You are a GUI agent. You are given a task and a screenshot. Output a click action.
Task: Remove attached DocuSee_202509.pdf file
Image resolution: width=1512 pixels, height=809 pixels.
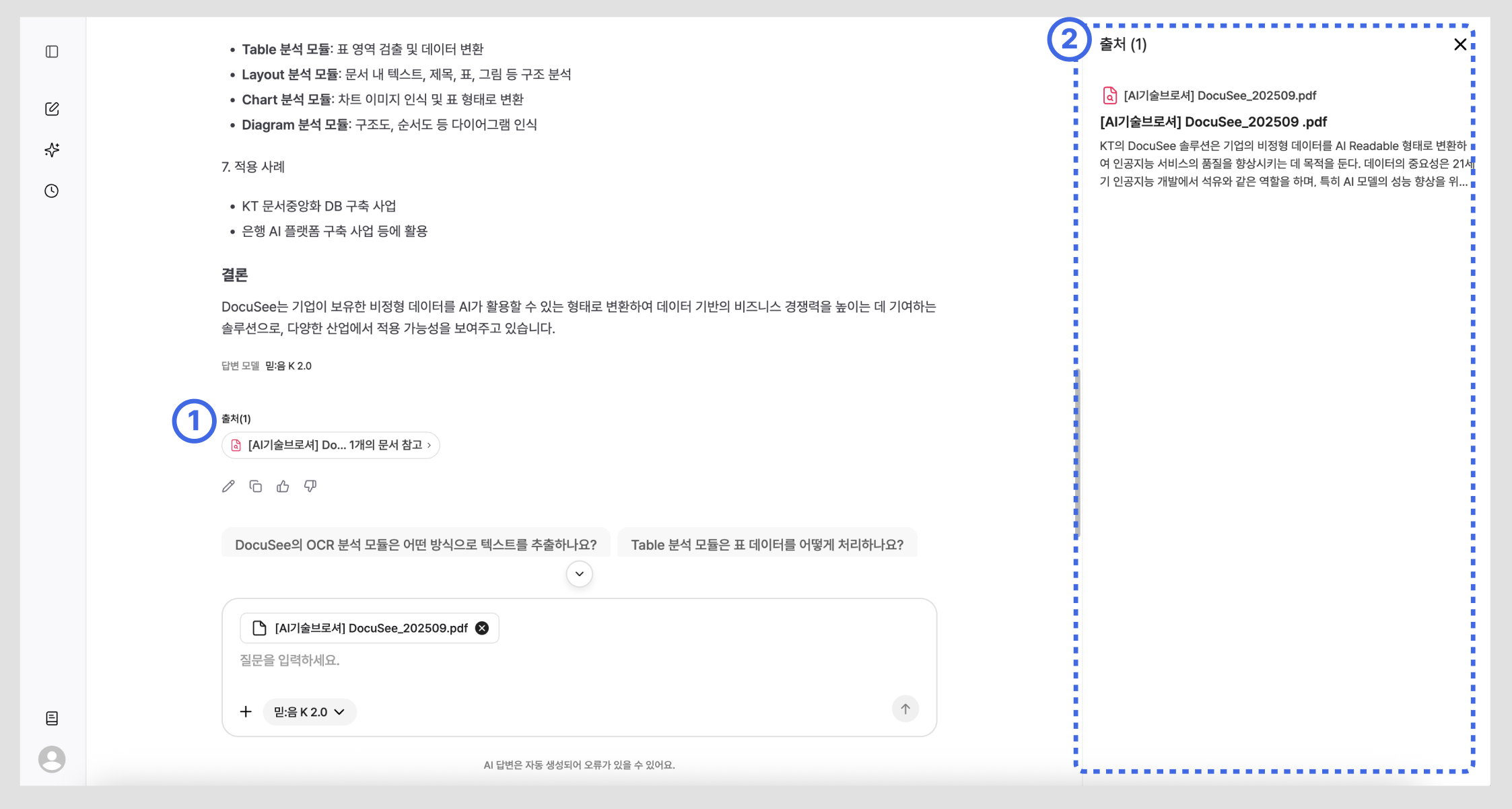[x=482, y=628]
